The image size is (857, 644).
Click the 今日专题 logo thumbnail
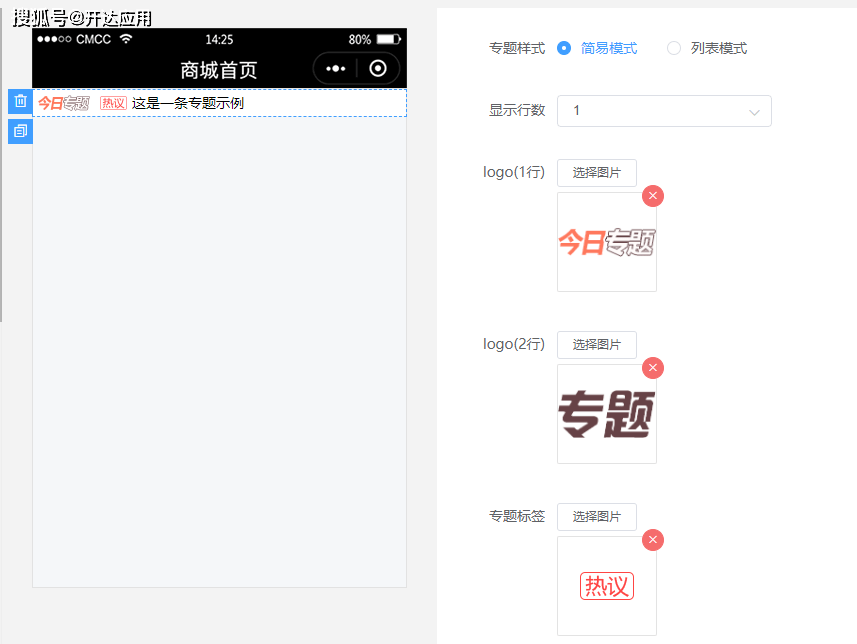tap(606, 242)
